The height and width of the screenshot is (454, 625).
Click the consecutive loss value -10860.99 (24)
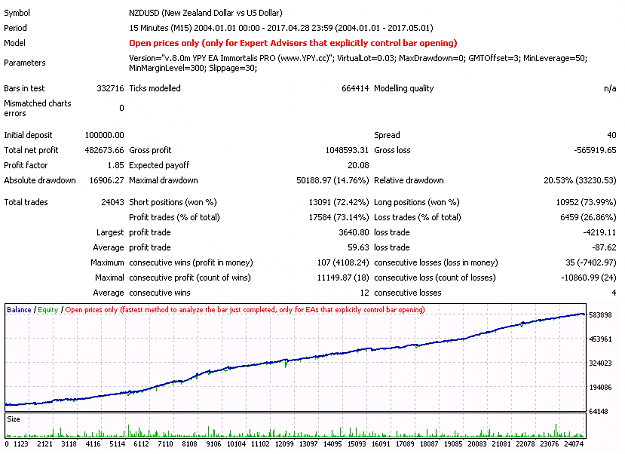coord(589,278)
